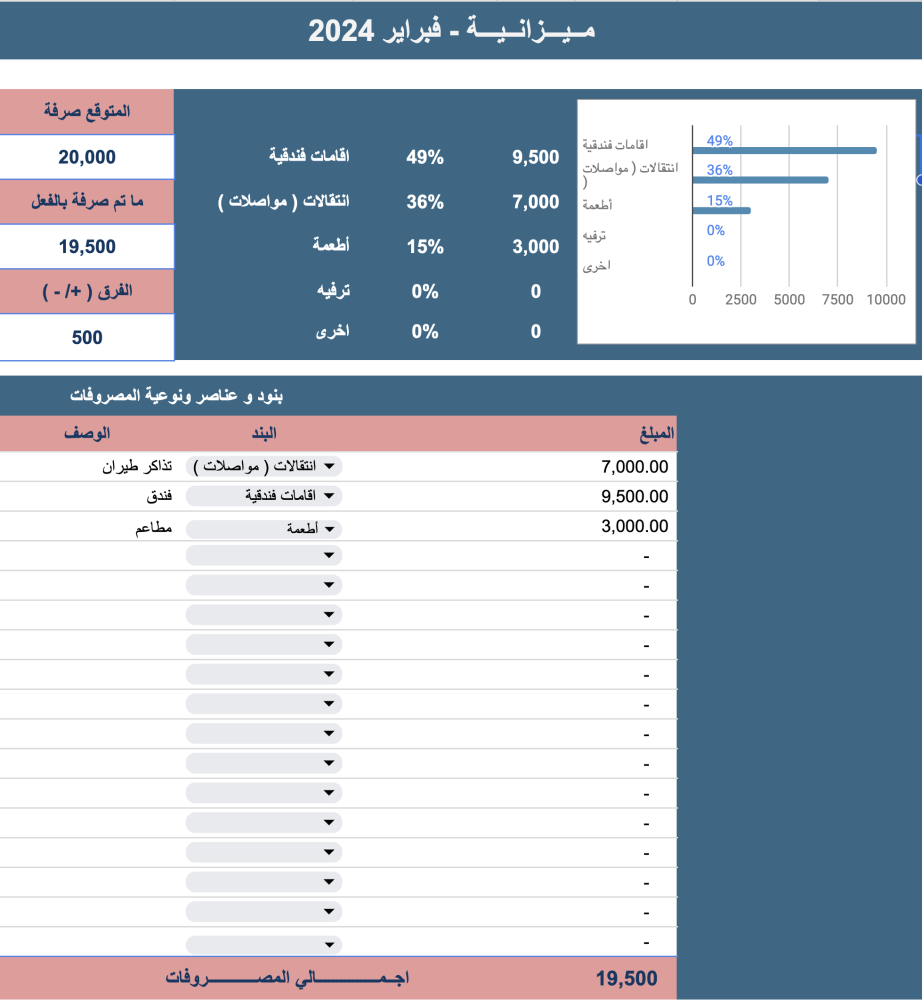This screenshot has height=1000, width=922.
Task: Click the 15% food bar in the chart
Action: pos(721,210)
